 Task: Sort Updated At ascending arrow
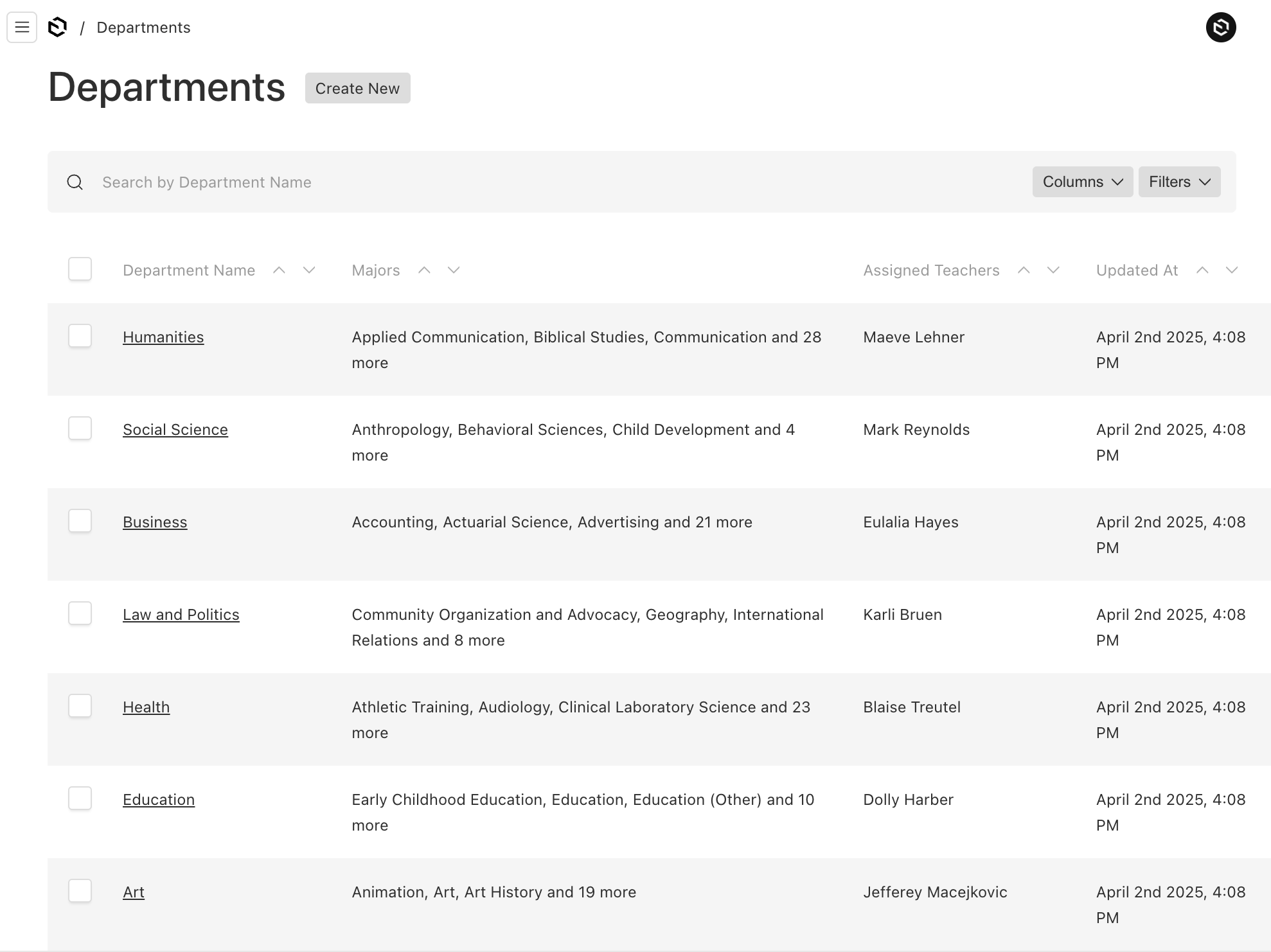click(1202, 270)
